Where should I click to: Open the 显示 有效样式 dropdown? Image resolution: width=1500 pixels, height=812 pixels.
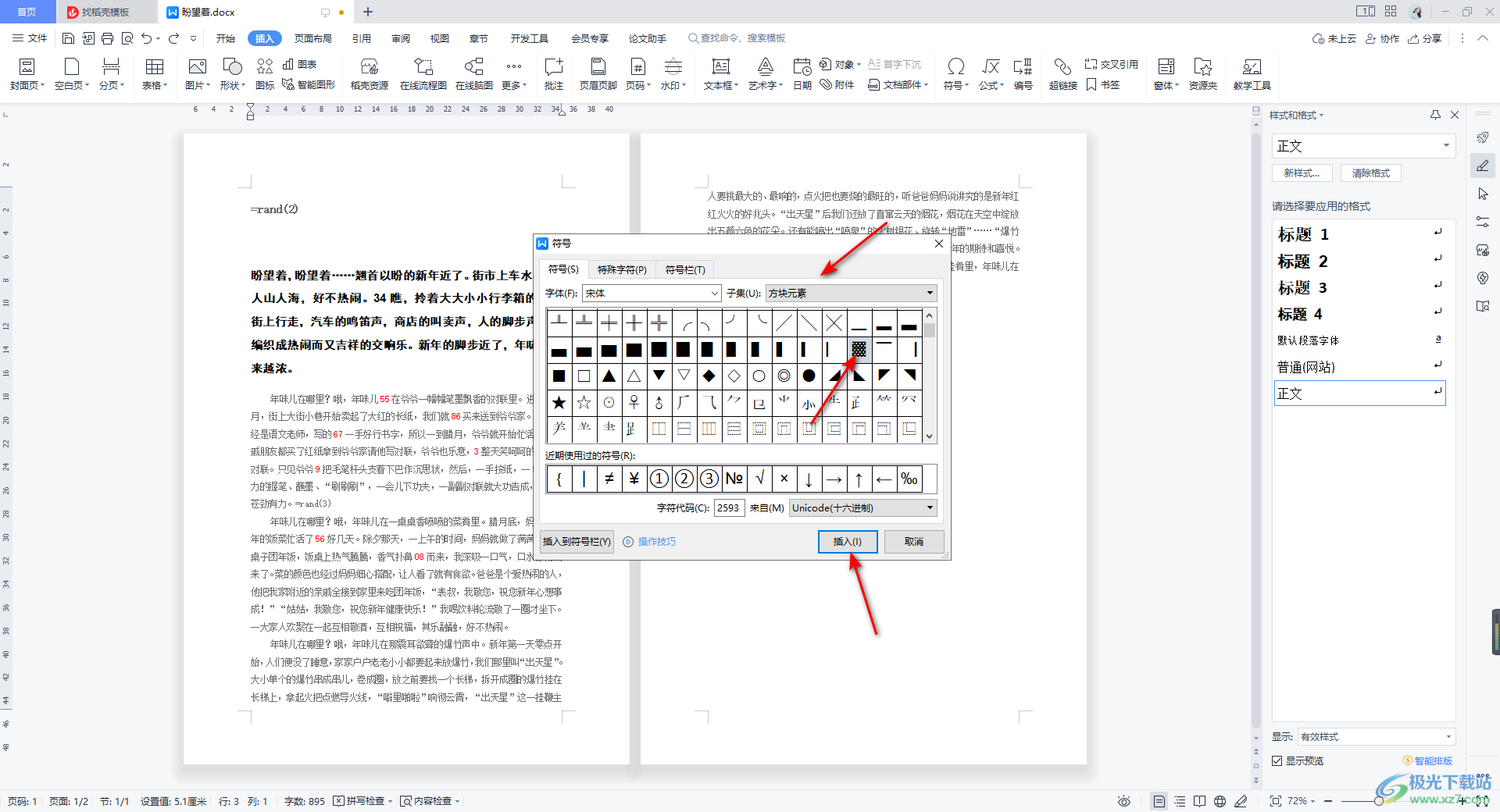1376,736
